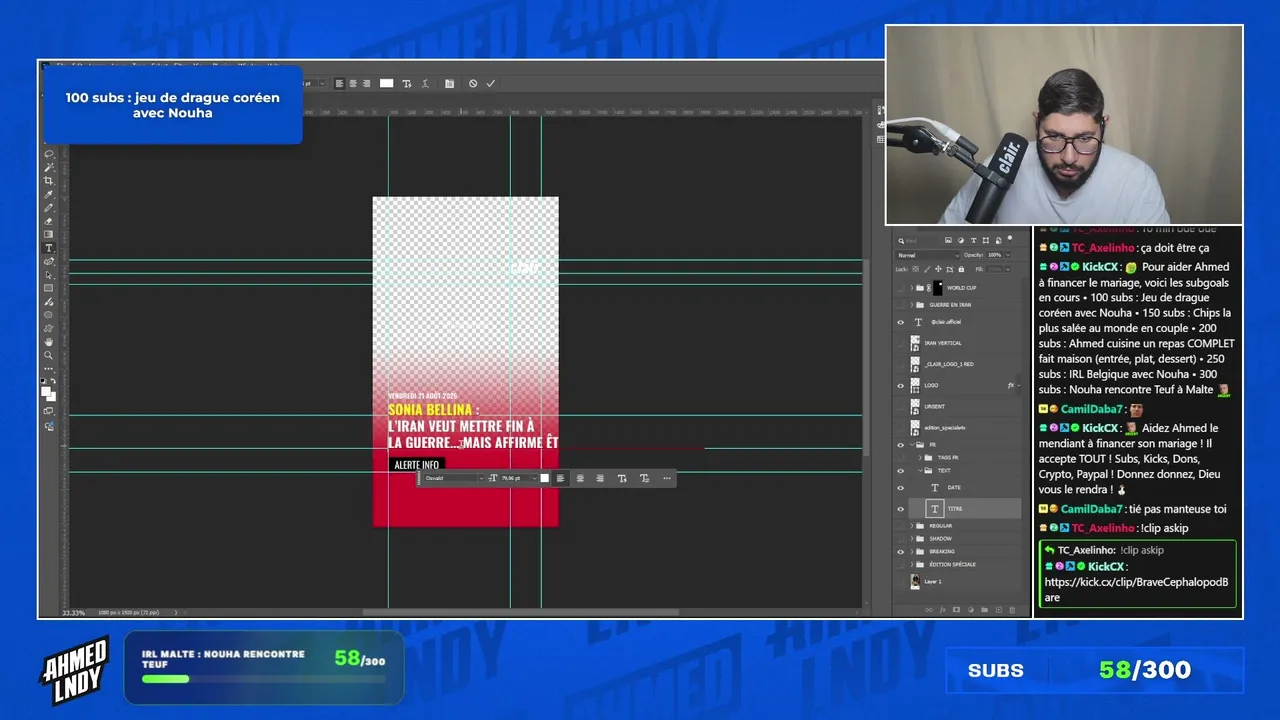Select the Rectangle shape tool
The image size is (1280, 720).
point(49,288)
